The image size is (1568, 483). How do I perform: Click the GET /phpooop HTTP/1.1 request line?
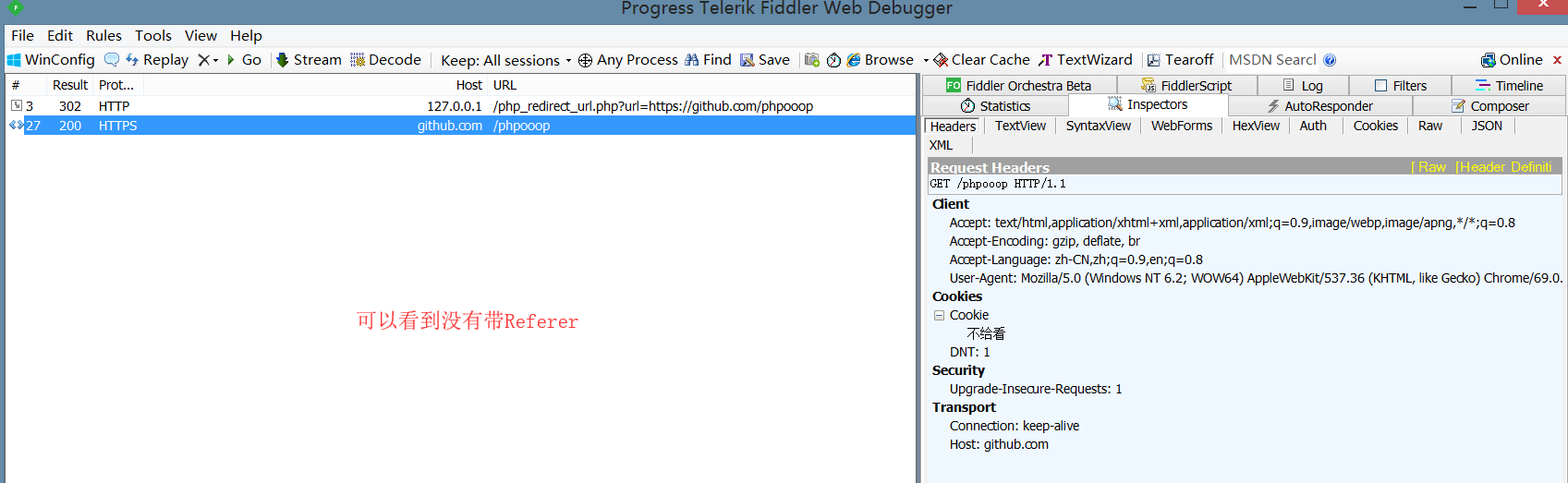click(x=1244, y=184)
